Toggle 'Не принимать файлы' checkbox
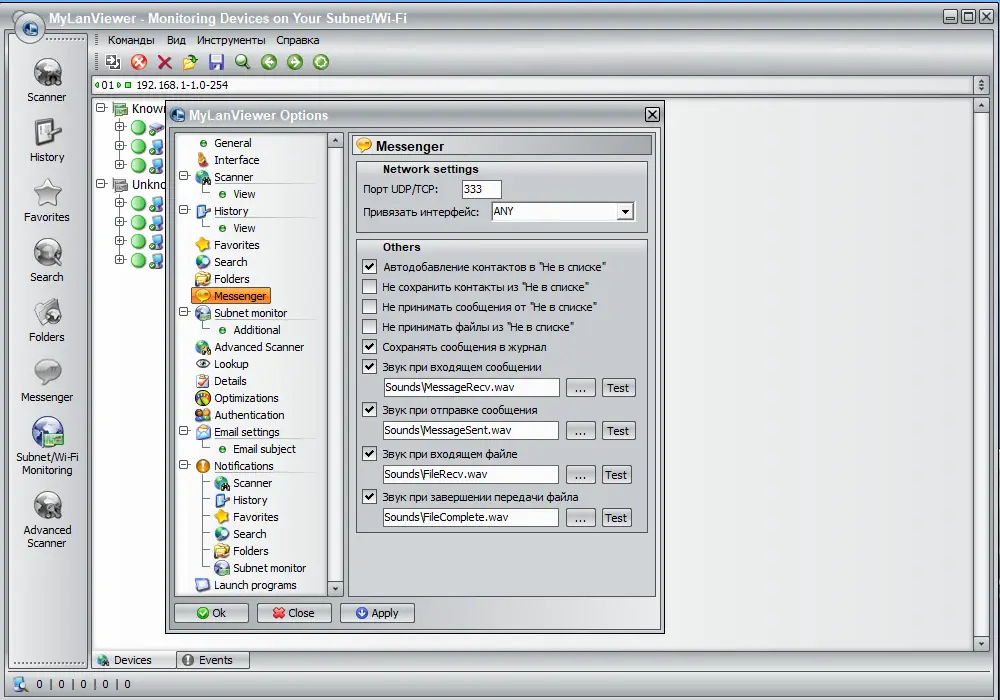The width and height of the screenshot is (1000, 700). pos(369,327)
